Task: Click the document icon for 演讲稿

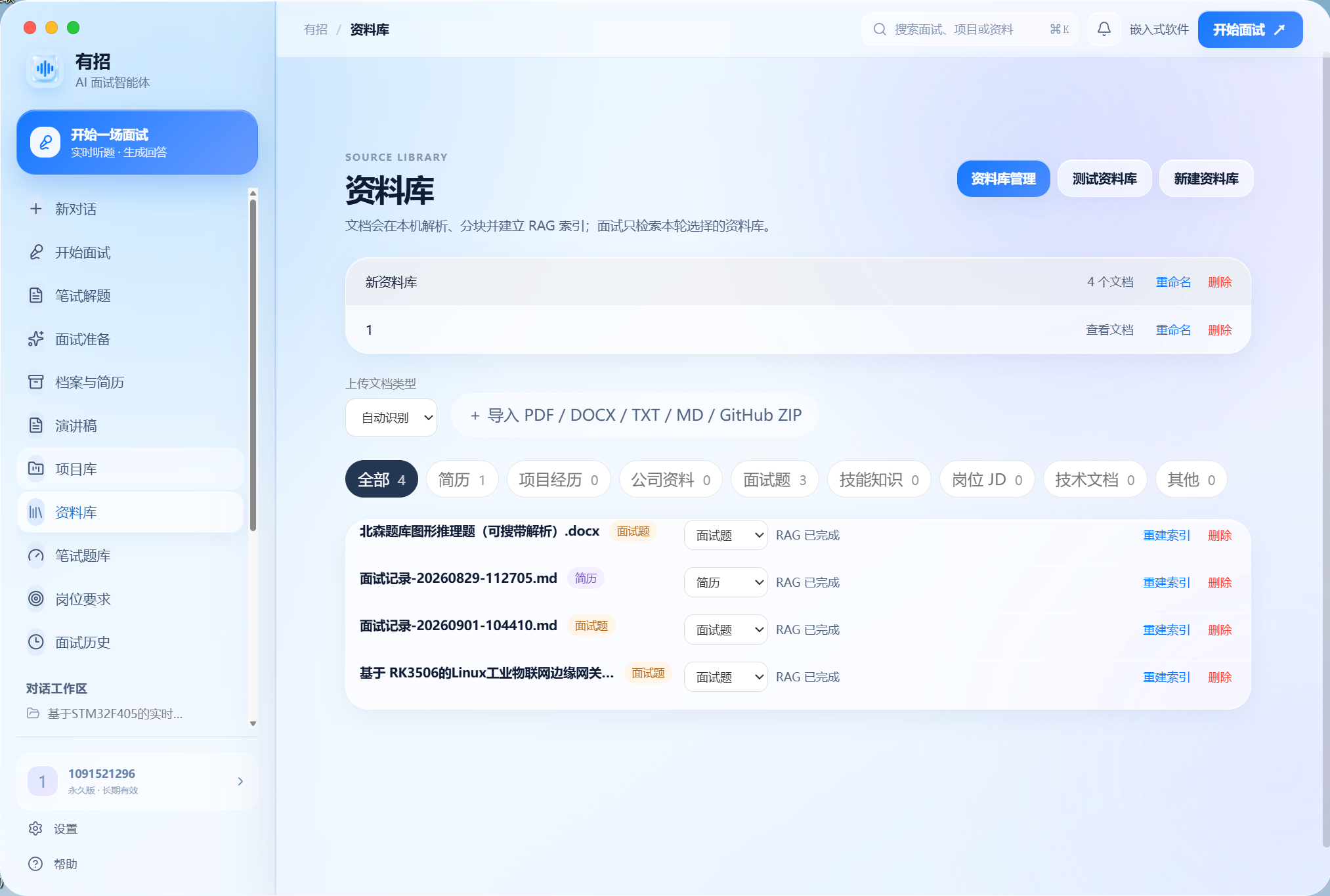Action: [36, 425]
